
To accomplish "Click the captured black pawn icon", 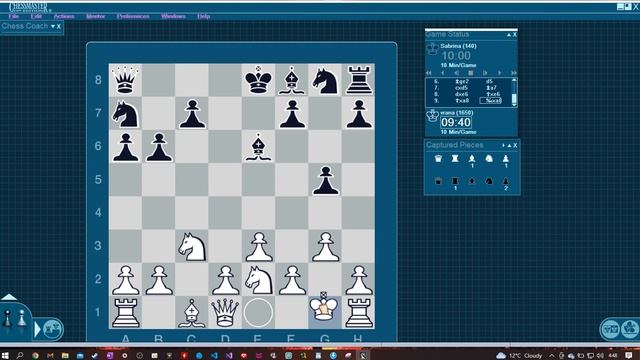I will (x=506, y=181).
